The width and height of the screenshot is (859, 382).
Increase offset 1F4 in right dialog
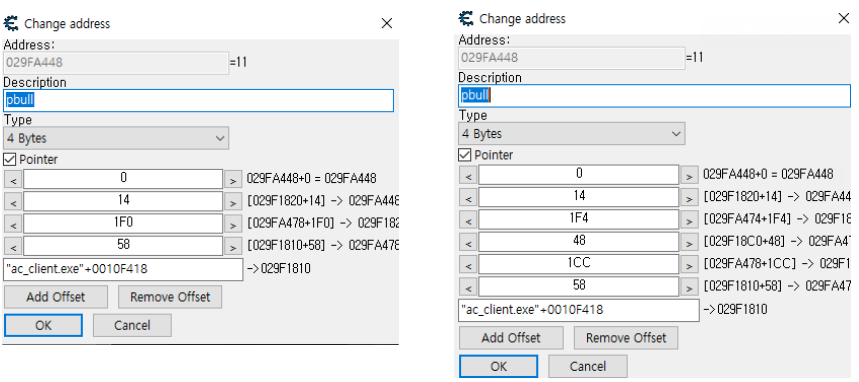[x=689, y=219]
